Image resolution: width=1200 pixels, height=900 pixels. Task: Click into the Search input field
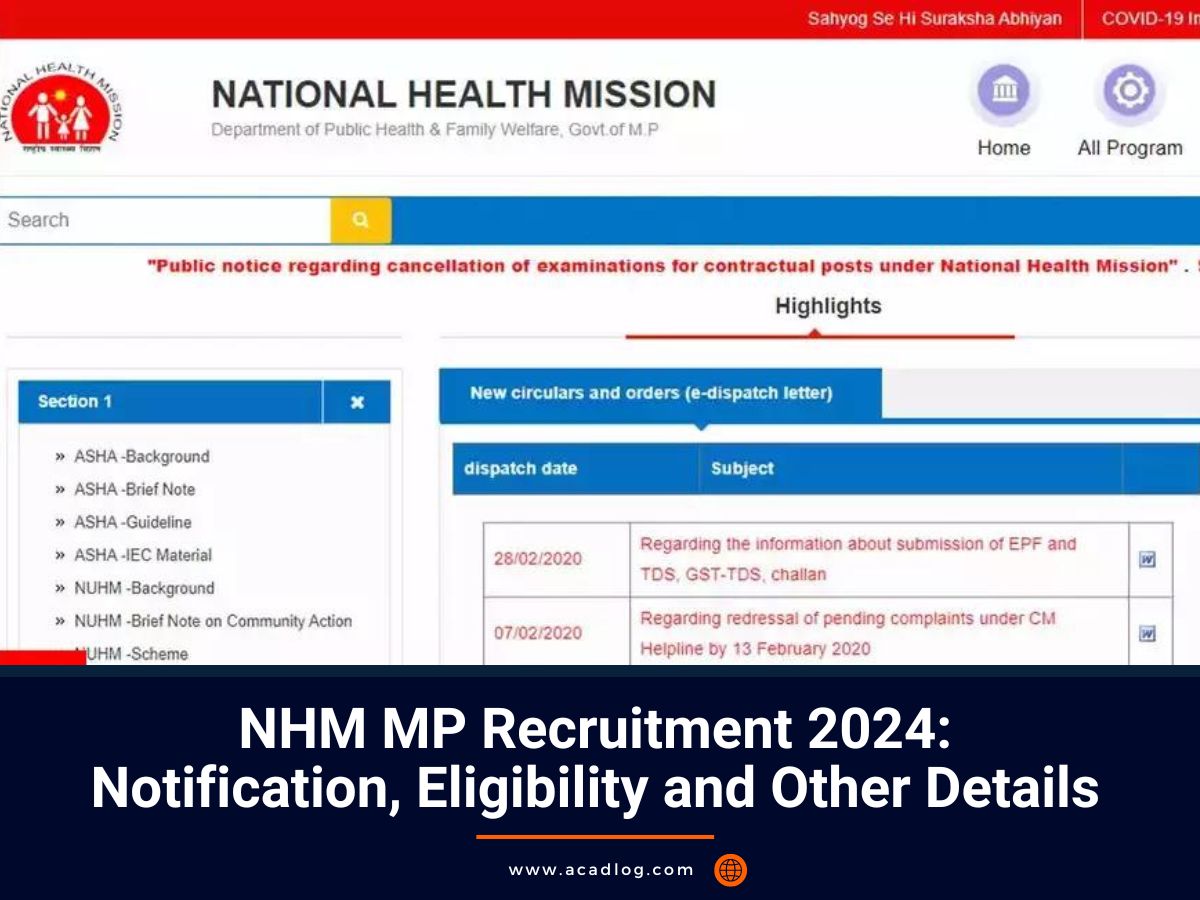[165, 221]
